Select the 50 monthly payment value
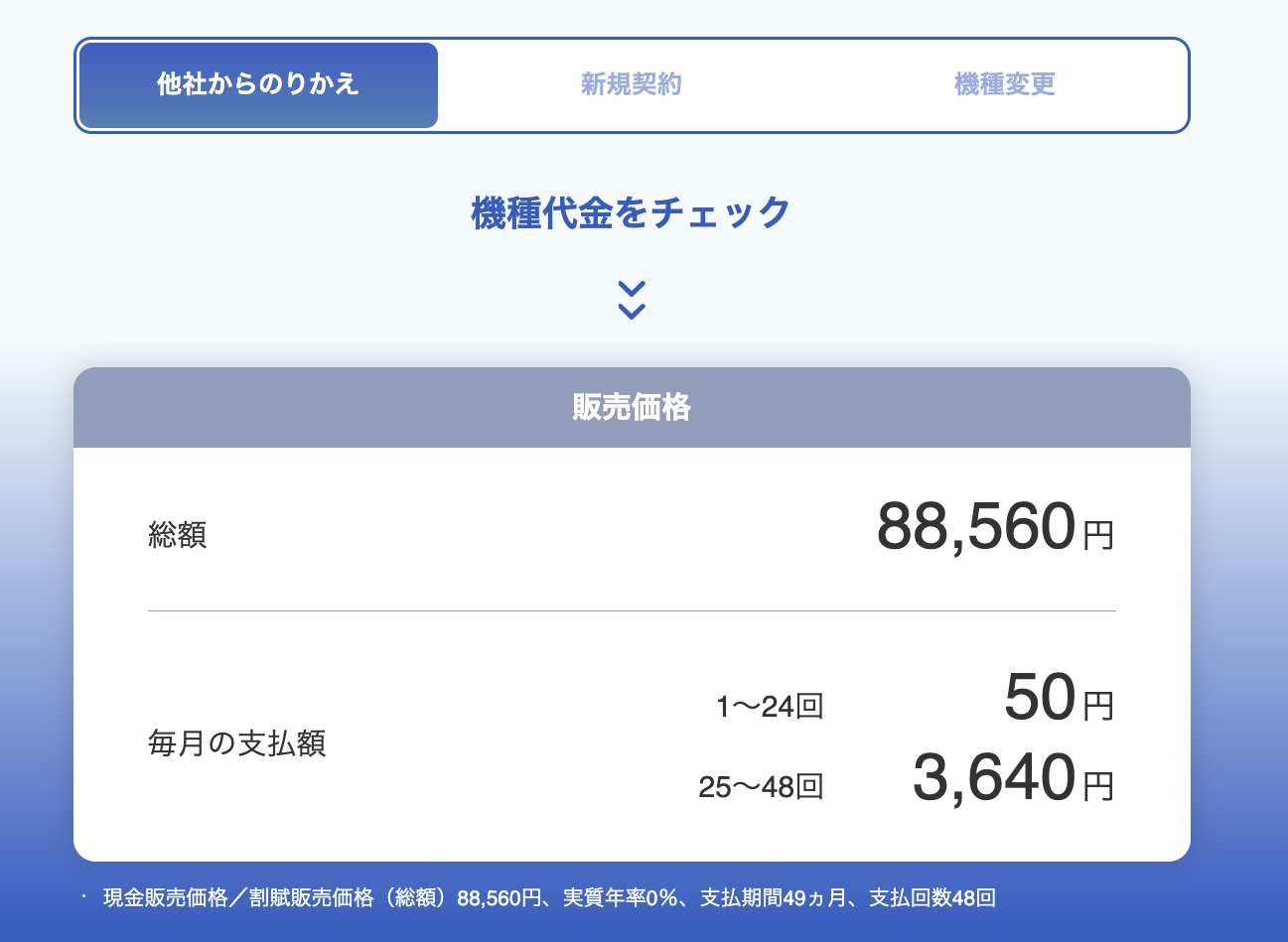Viewport: 1288px width, 942px height. pyautogui.click(x=1040, y=698)
